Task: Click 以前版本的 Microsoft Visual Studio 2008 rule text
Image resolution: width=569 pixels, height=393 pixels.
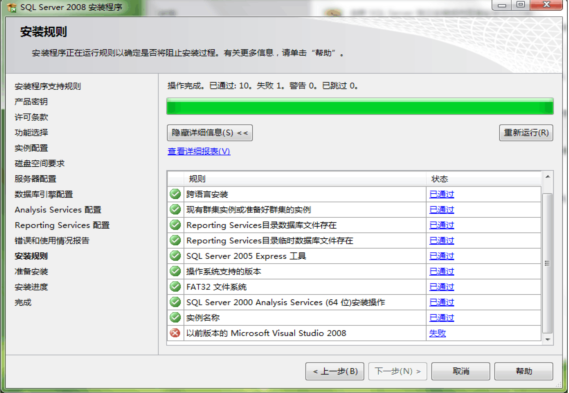Action: tap(266, 333)
